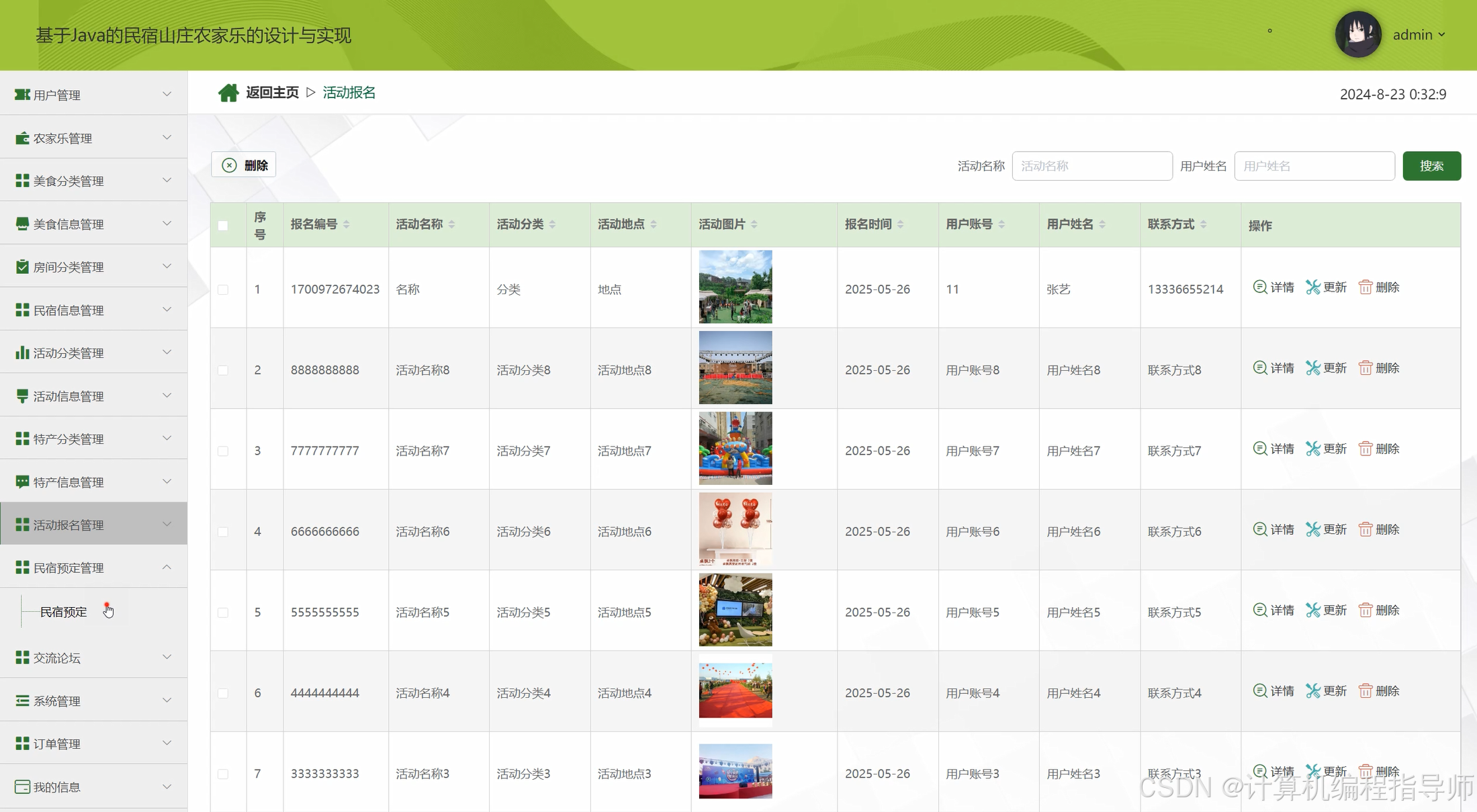Select 活动报名管理 in sidebar
Image resolution: width=1477 pixels, height=812 pixels.
tap(93, 525)
